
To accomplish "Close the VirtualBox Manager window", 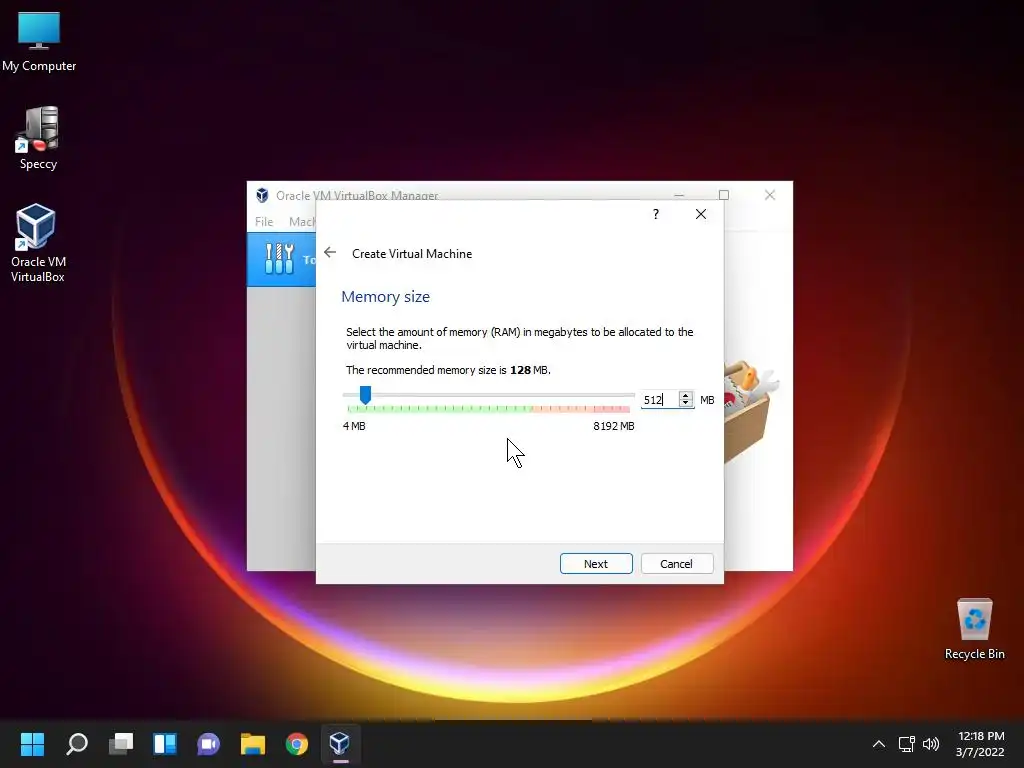I will (770, 195).
